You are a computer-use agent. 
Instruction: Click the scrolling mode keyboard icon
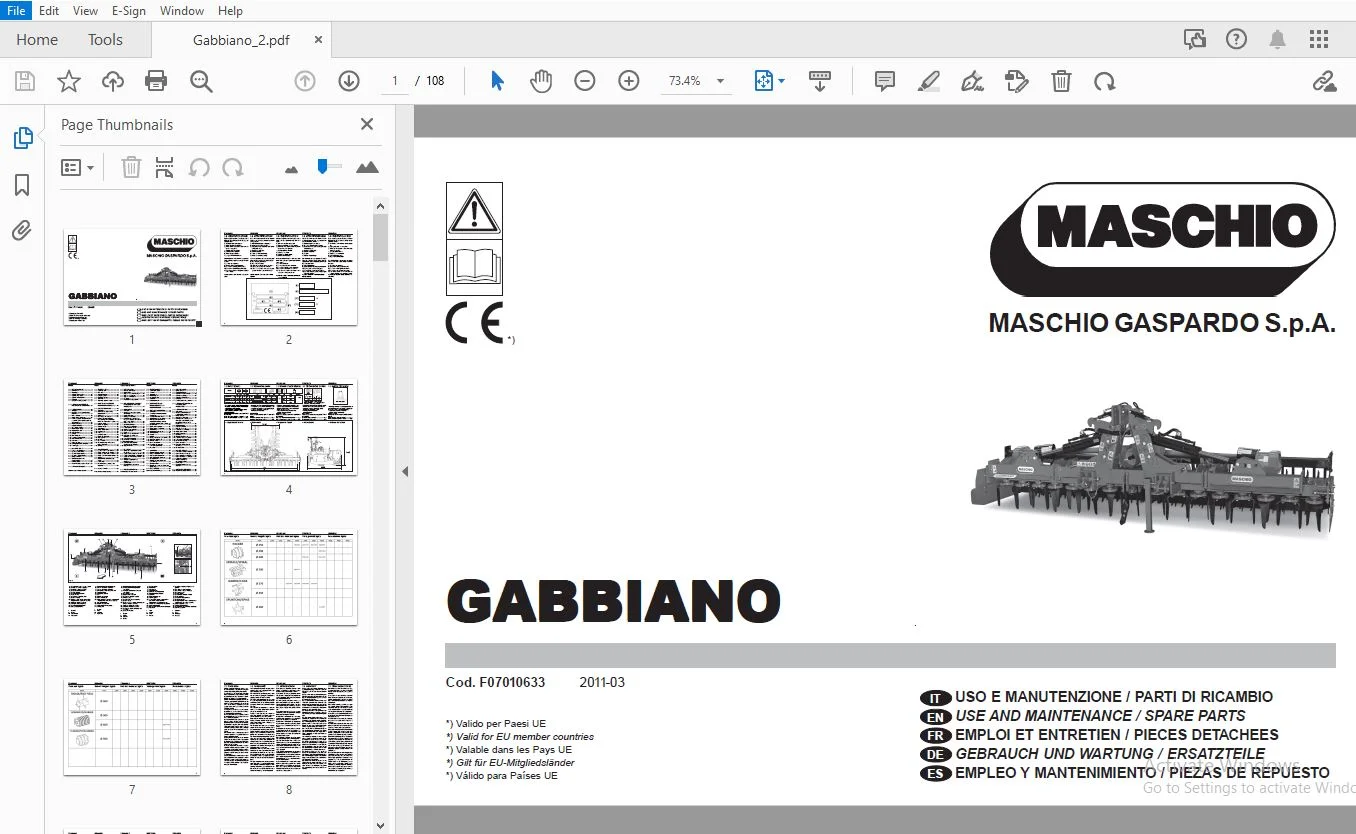click(x=820, y=81)
